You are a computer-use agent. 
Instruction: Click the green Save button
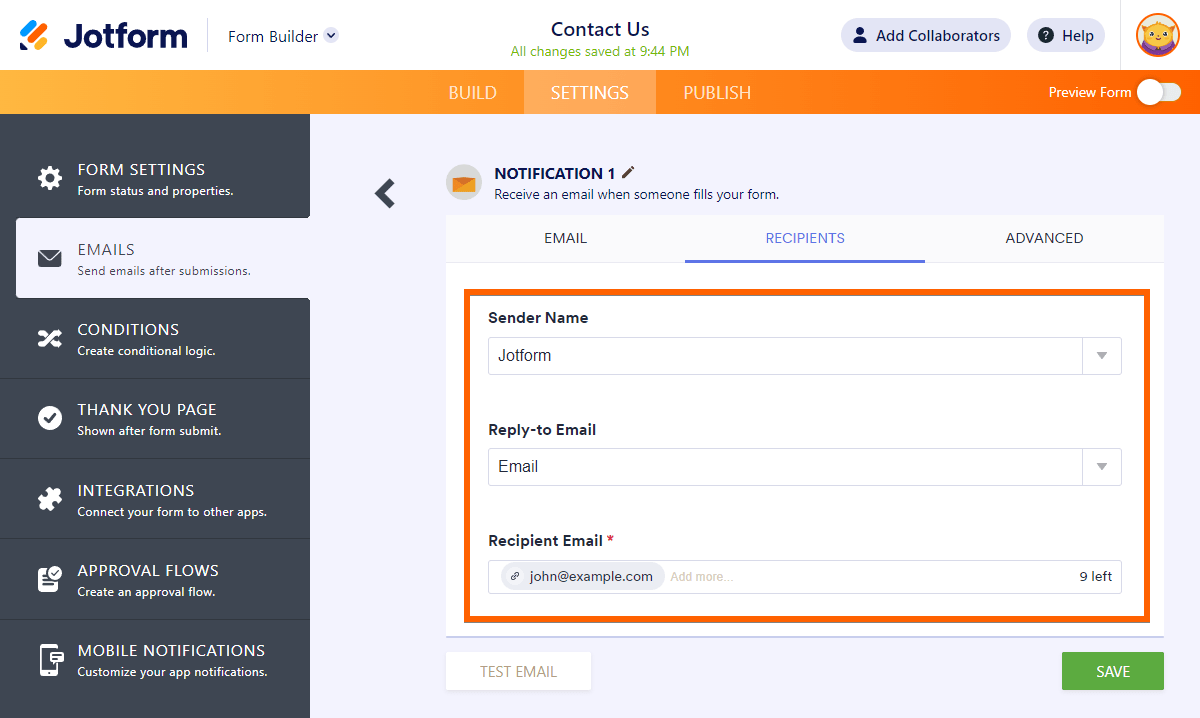click(x=1112, y=671)
